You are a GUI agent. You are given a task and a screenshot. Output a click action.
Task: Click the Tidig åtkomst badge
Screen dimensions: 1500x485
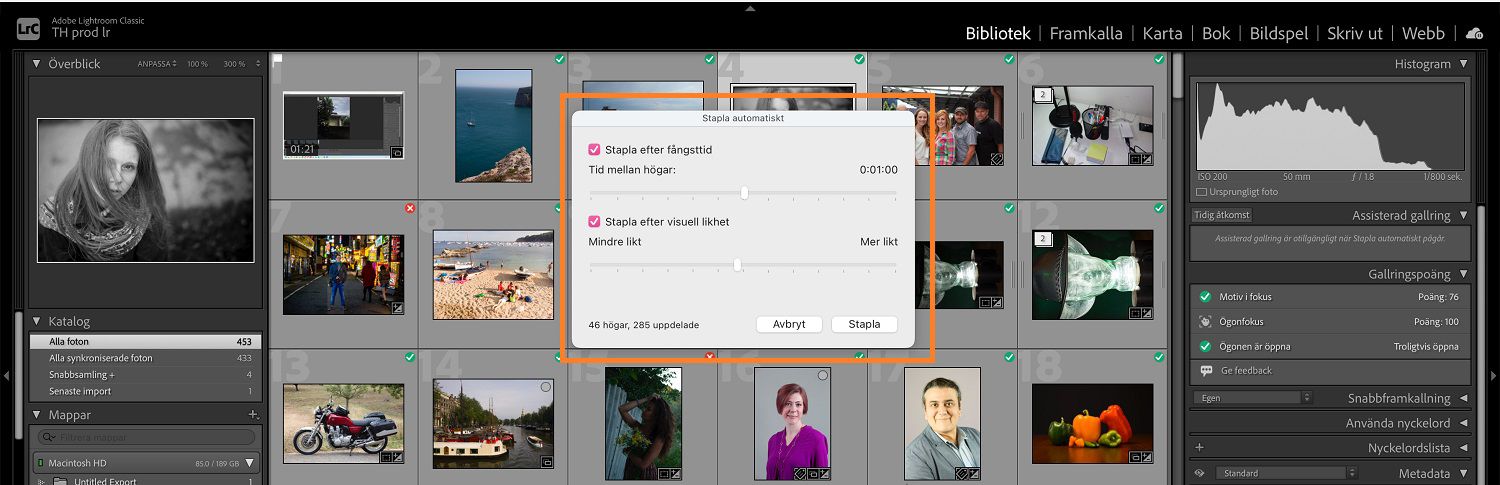click(1222, 215)
